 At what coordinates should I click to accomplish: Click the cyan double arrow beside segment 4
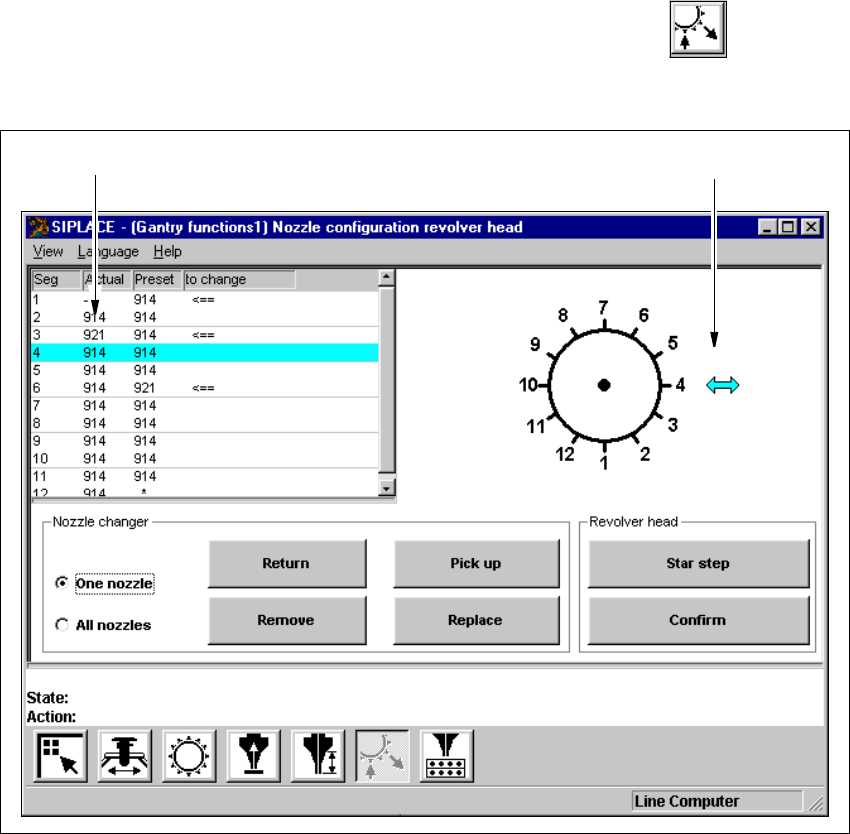(x=723, y=385)
